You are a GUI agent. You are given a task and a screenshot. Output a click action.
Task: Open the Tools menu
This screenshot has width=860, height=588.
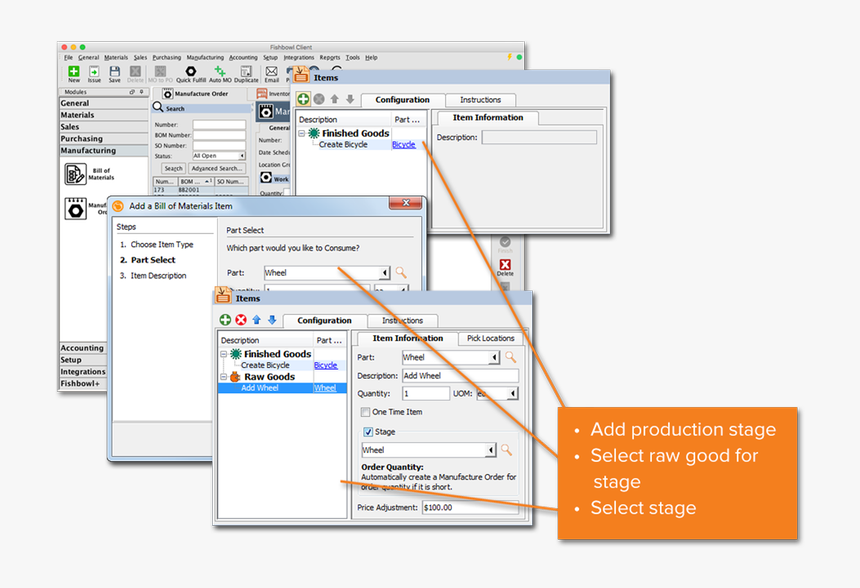[x=353, y=58]
